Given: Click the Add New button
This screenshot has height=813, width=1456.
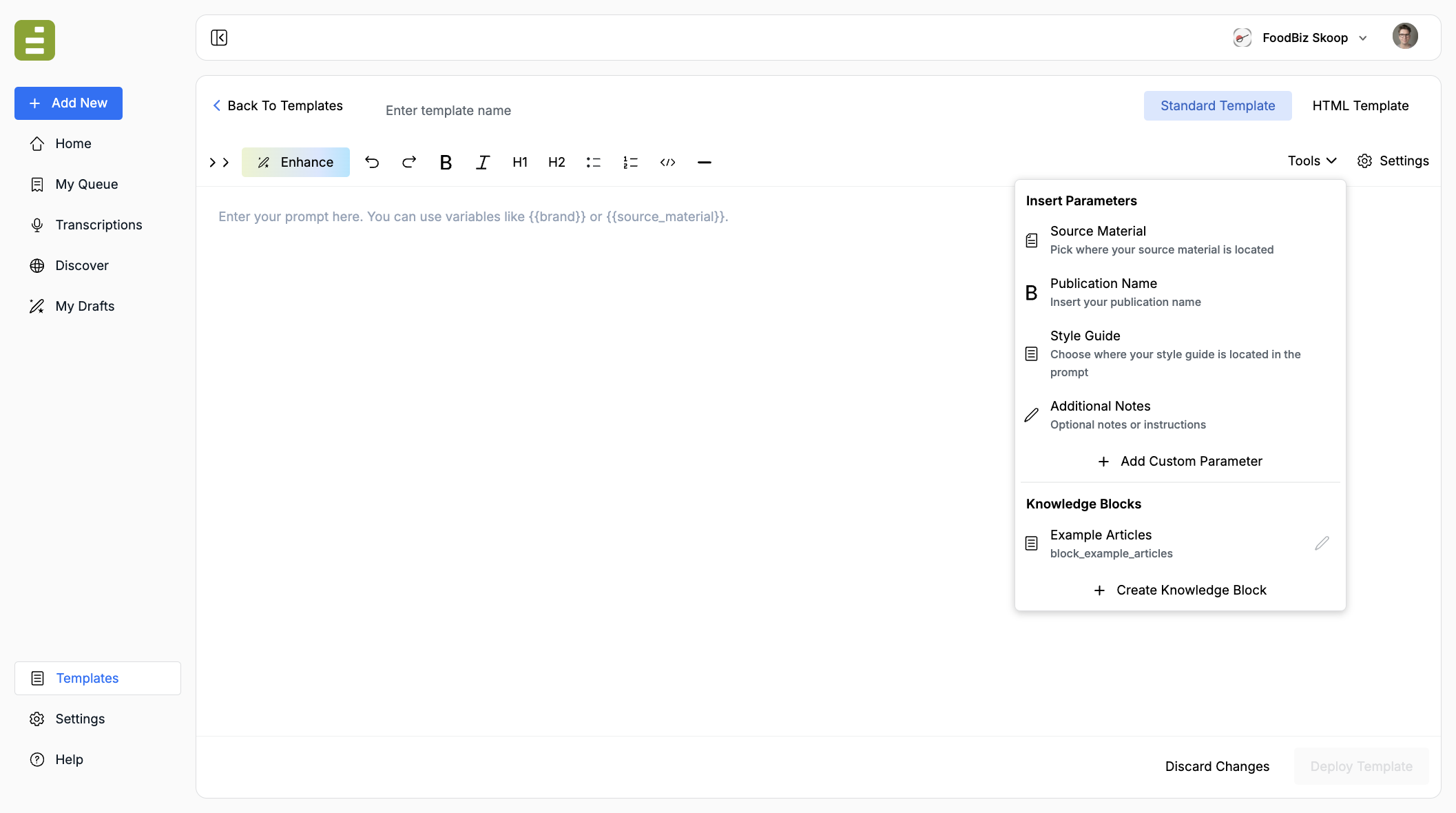Looking at the screenshot, I should point(68,103).
